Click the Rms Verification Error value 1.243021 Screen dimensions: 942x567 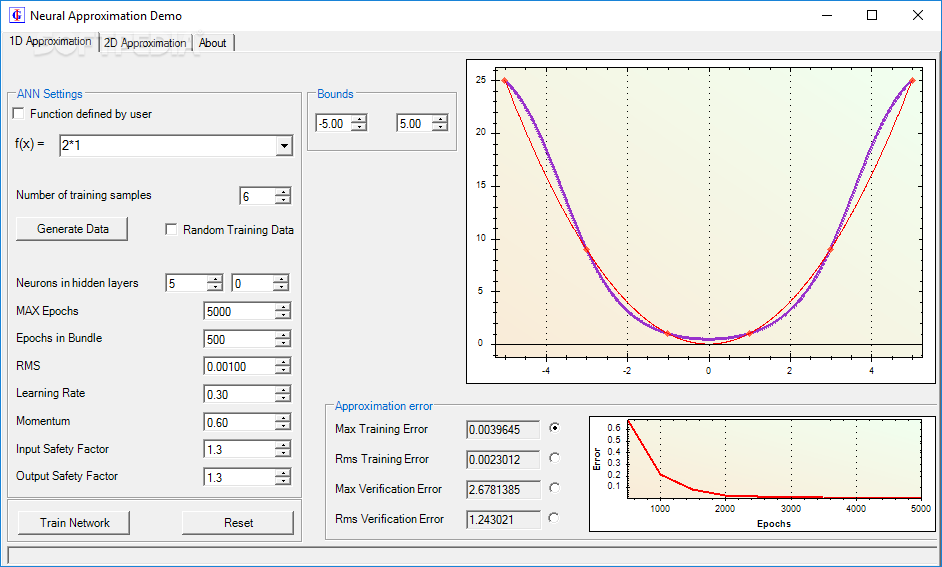click(503, 520)
